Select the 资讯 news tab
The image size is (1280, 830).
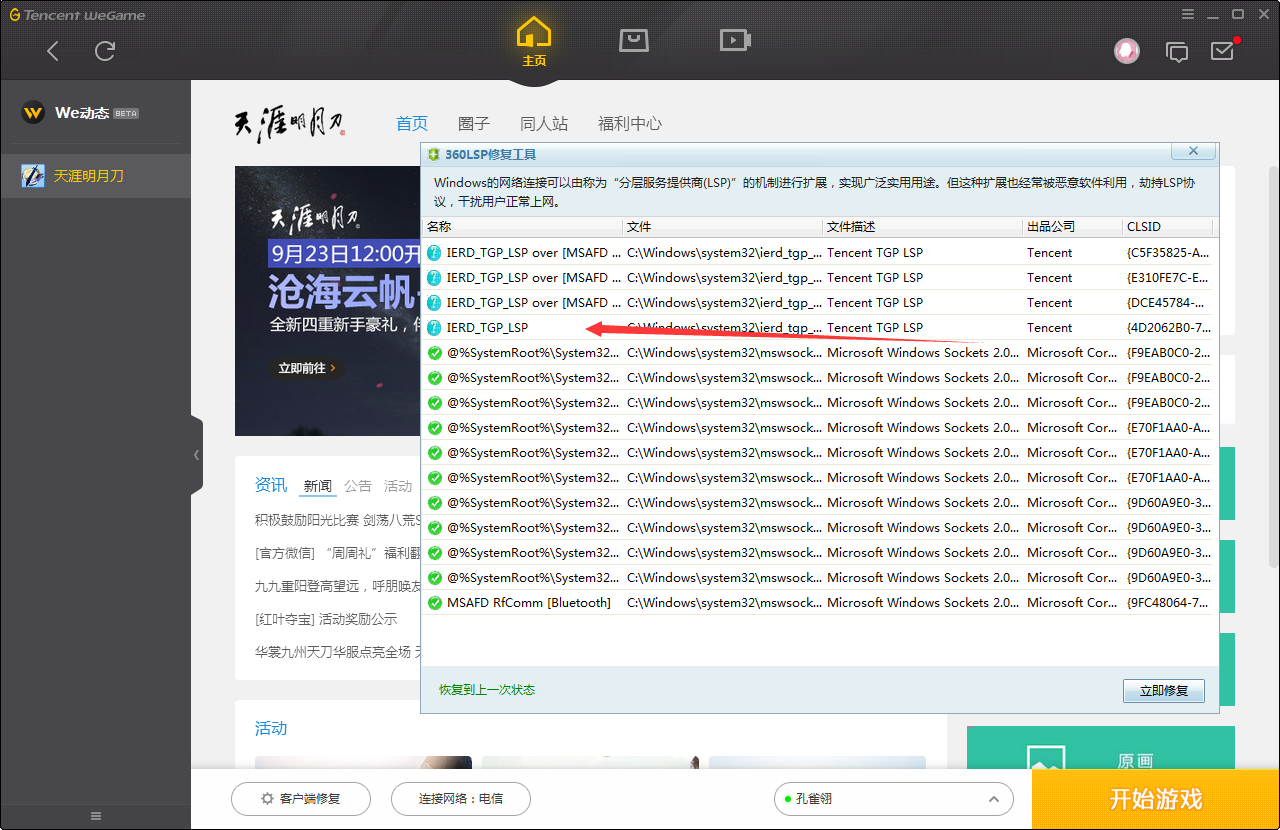pyautogui.click(x=271, y=485)
